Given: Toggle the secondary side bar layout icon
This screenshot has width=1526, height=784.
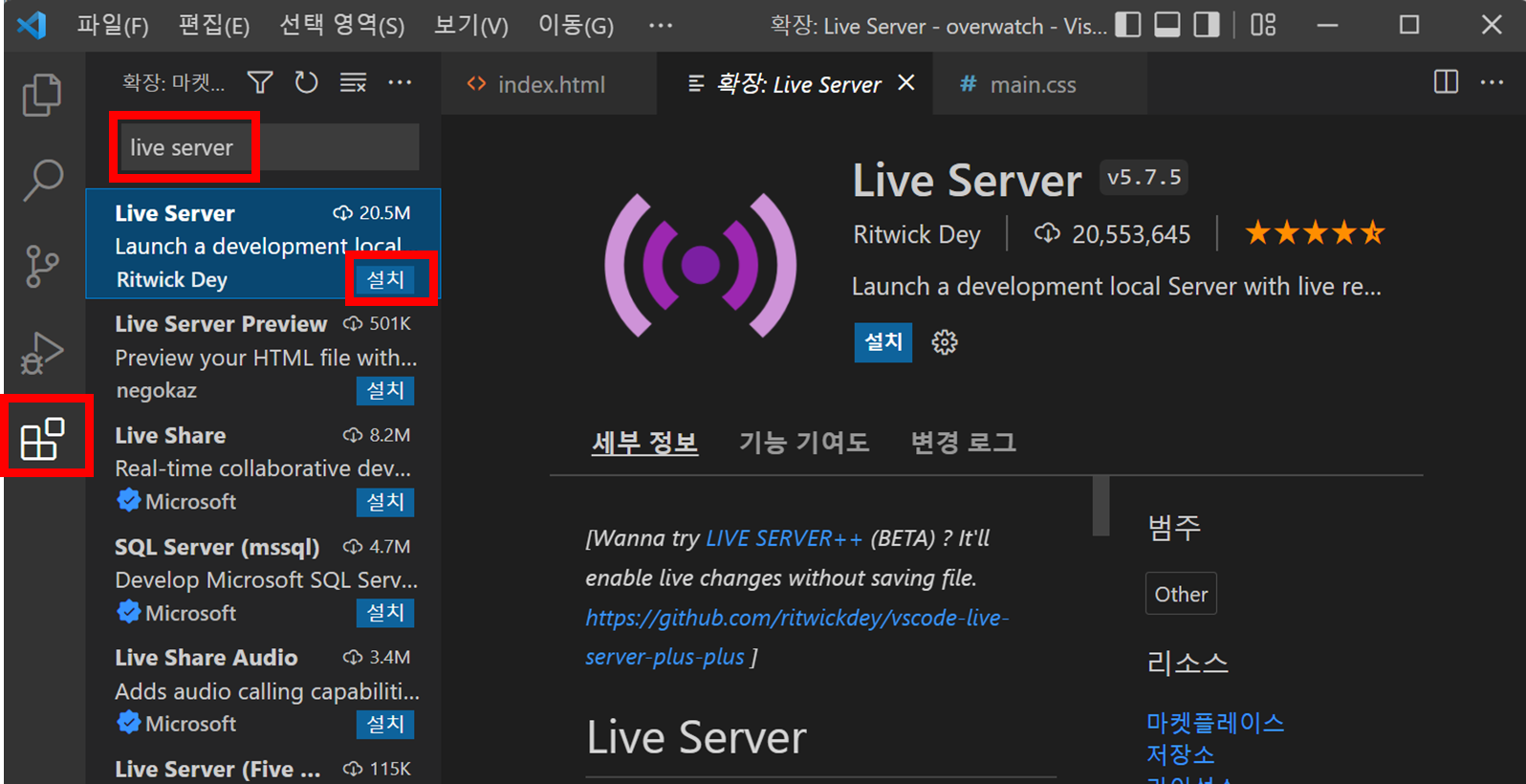Looking at the screenshot, I should pyautogui.click(x=1207, y=25).
